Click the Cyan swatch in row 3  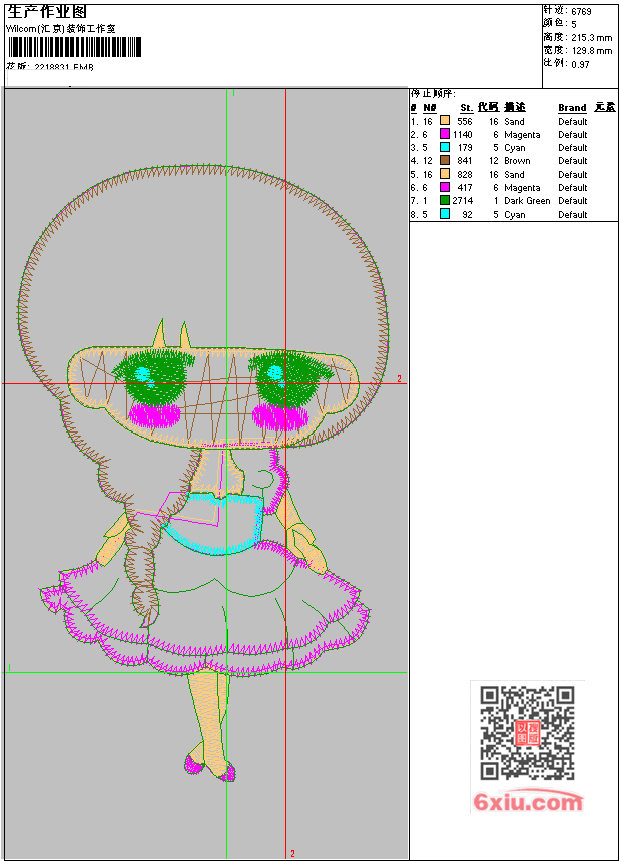pos(445,147)
